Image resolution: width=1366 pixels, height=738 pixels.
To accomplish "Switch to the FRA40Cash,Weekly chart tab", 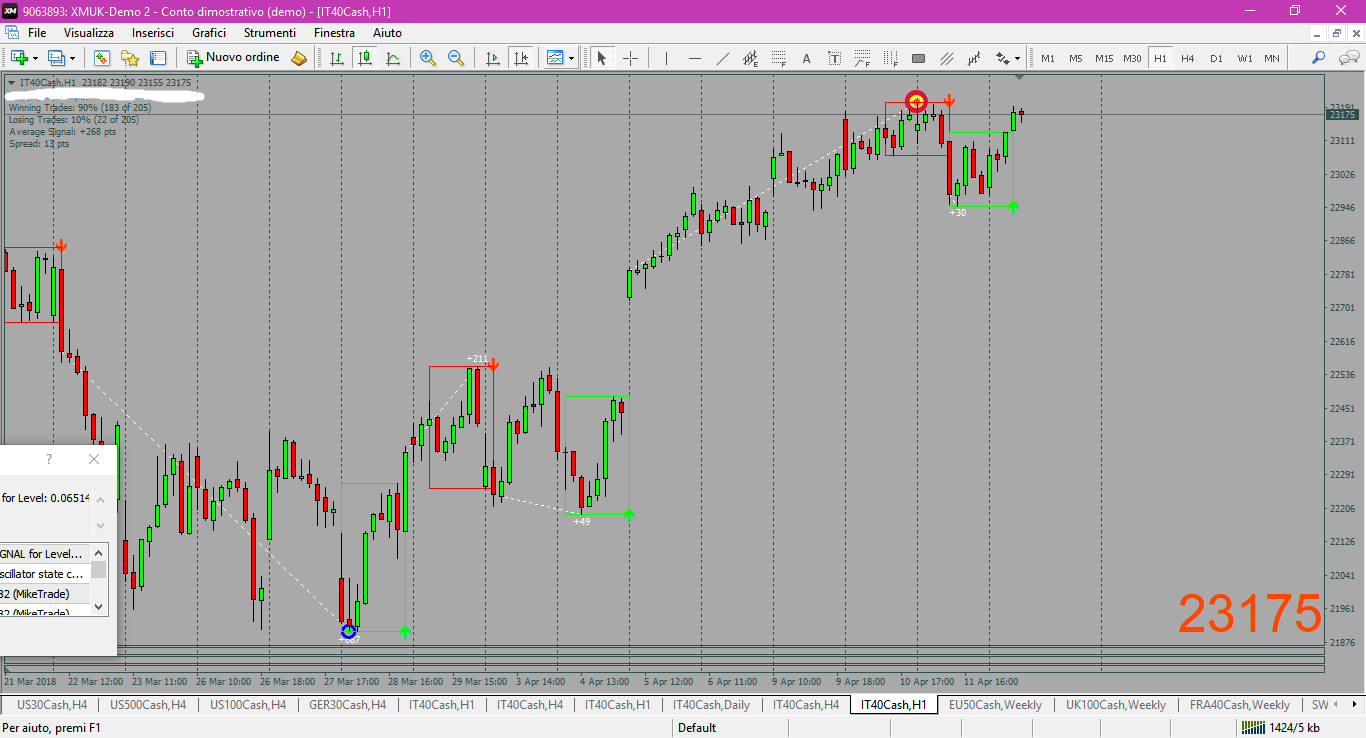I will 1240,705.
